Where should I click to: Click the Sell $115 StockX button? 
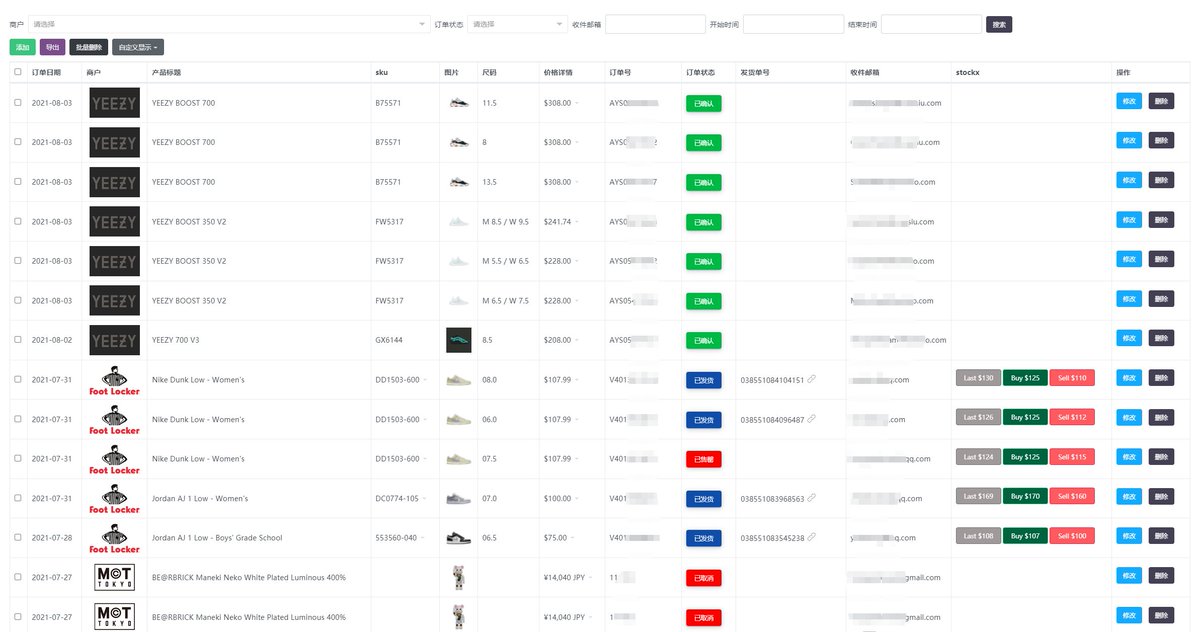click(1072, 457)
